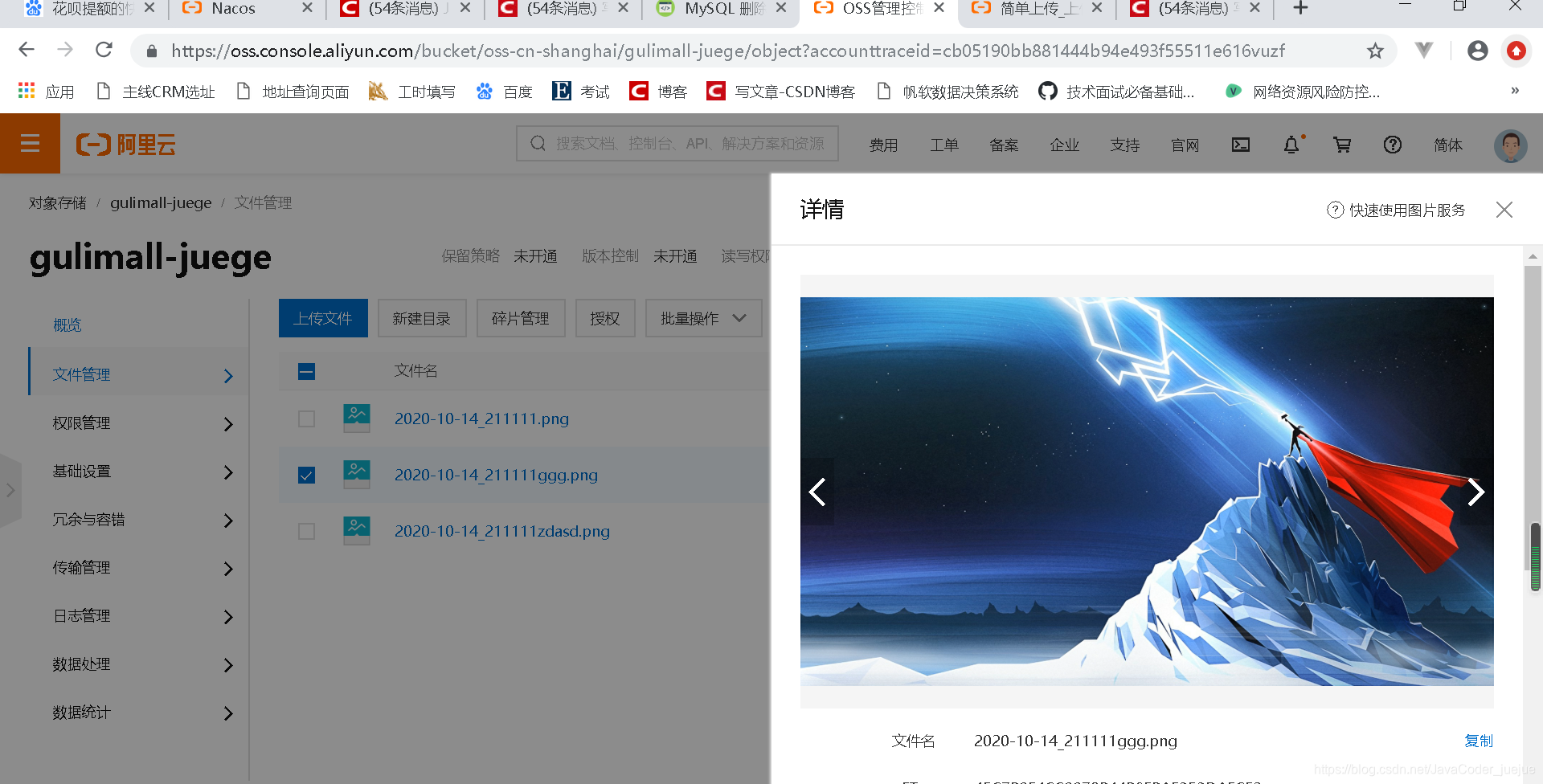This screenshot has width=1543, height=784.
Task: Click file icon of 2020-10-14_211111.png
Action: [x=357, y=419]
